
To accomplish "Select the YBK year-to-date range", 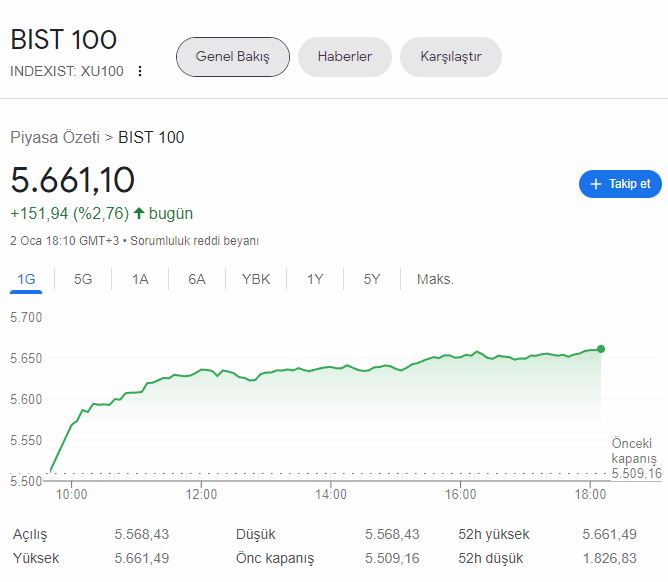I will pos(256,279).
